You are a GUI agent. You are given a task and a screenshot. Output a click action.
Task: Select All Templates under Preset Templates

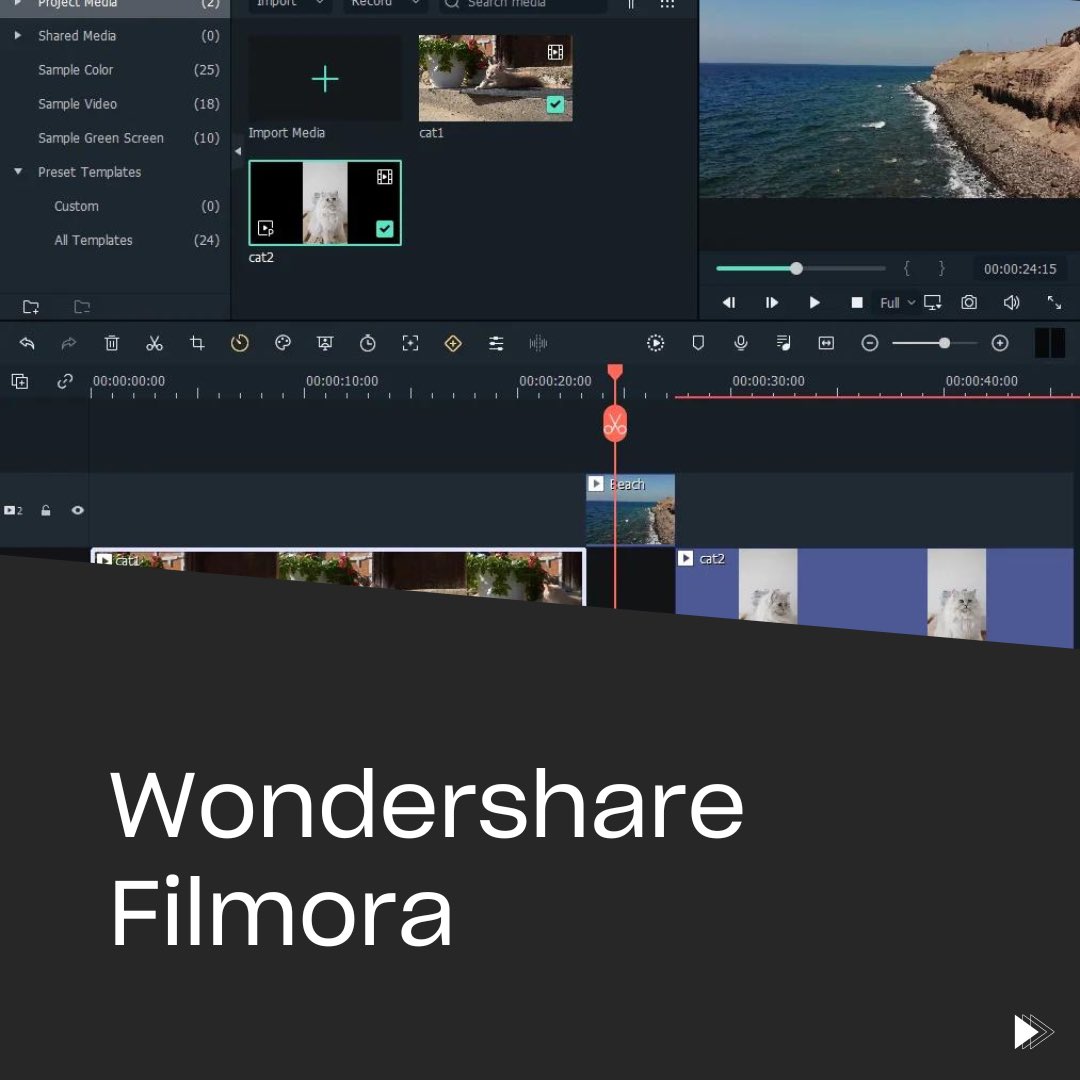point(93,240)
